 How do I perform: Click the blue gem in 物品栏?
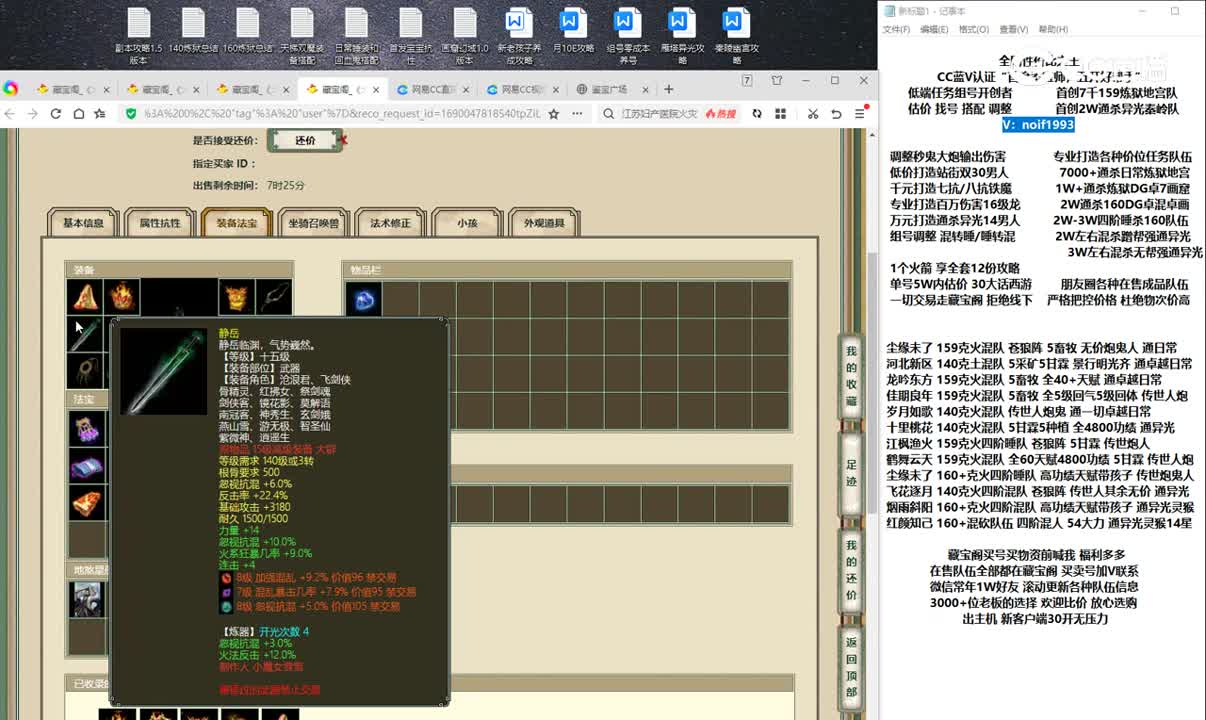click(364, 299)
